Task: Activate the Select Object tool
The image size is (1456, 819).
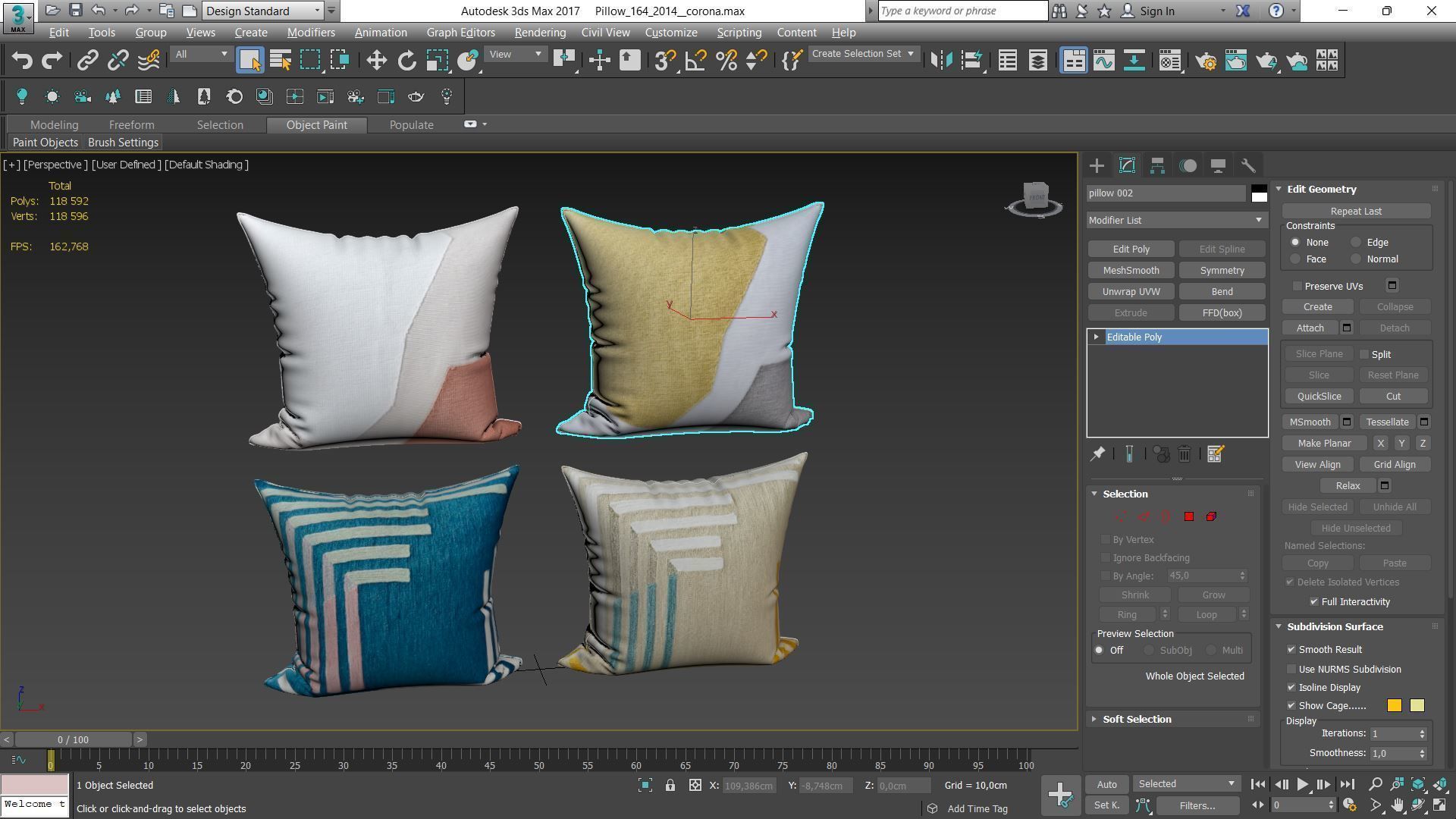Action: [x=250, y=61]
